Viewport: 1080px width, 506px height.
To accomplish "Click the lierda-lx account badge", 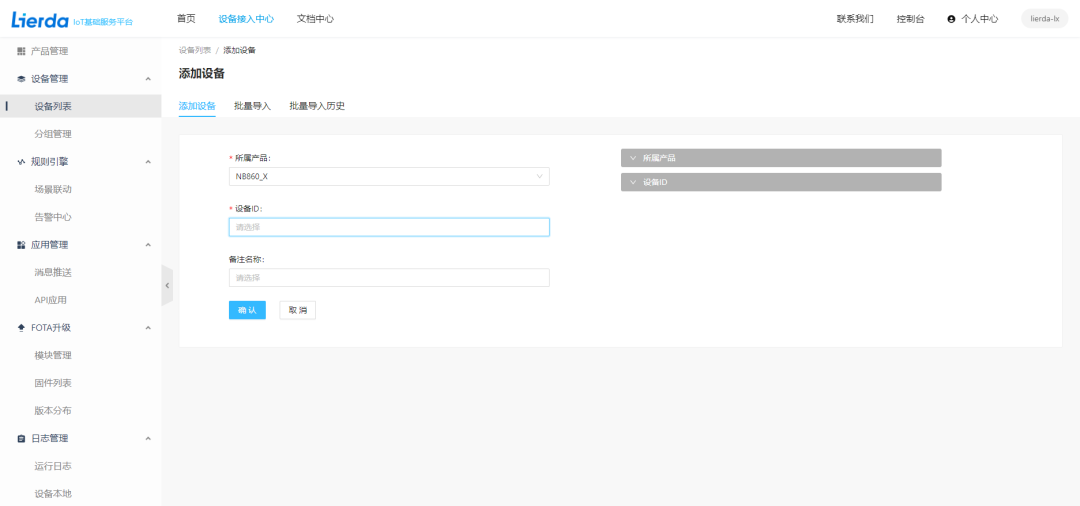I will (1044, 19).
